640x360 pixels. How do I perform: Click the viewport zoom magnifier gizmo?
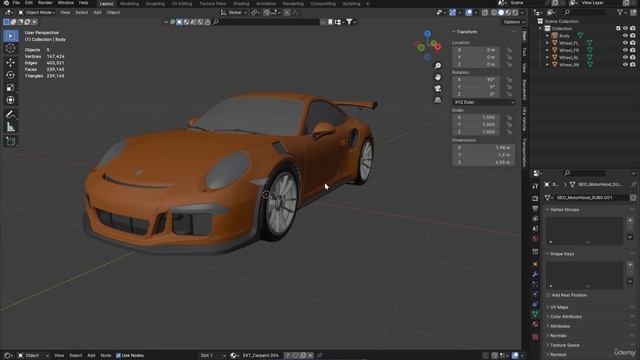(x=438, y=66)
